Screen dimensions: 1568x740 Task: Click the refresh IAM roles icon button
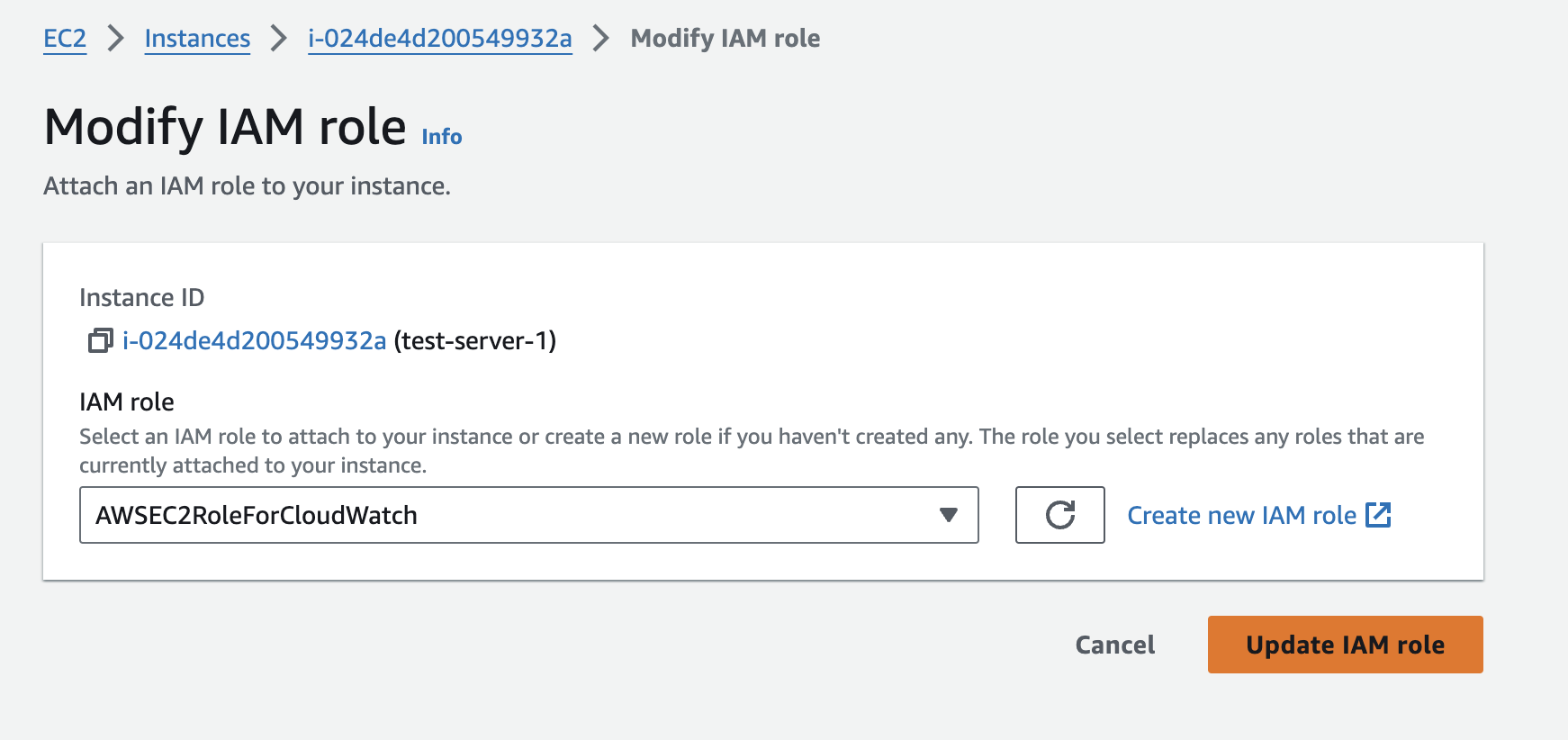point(1059,515)
